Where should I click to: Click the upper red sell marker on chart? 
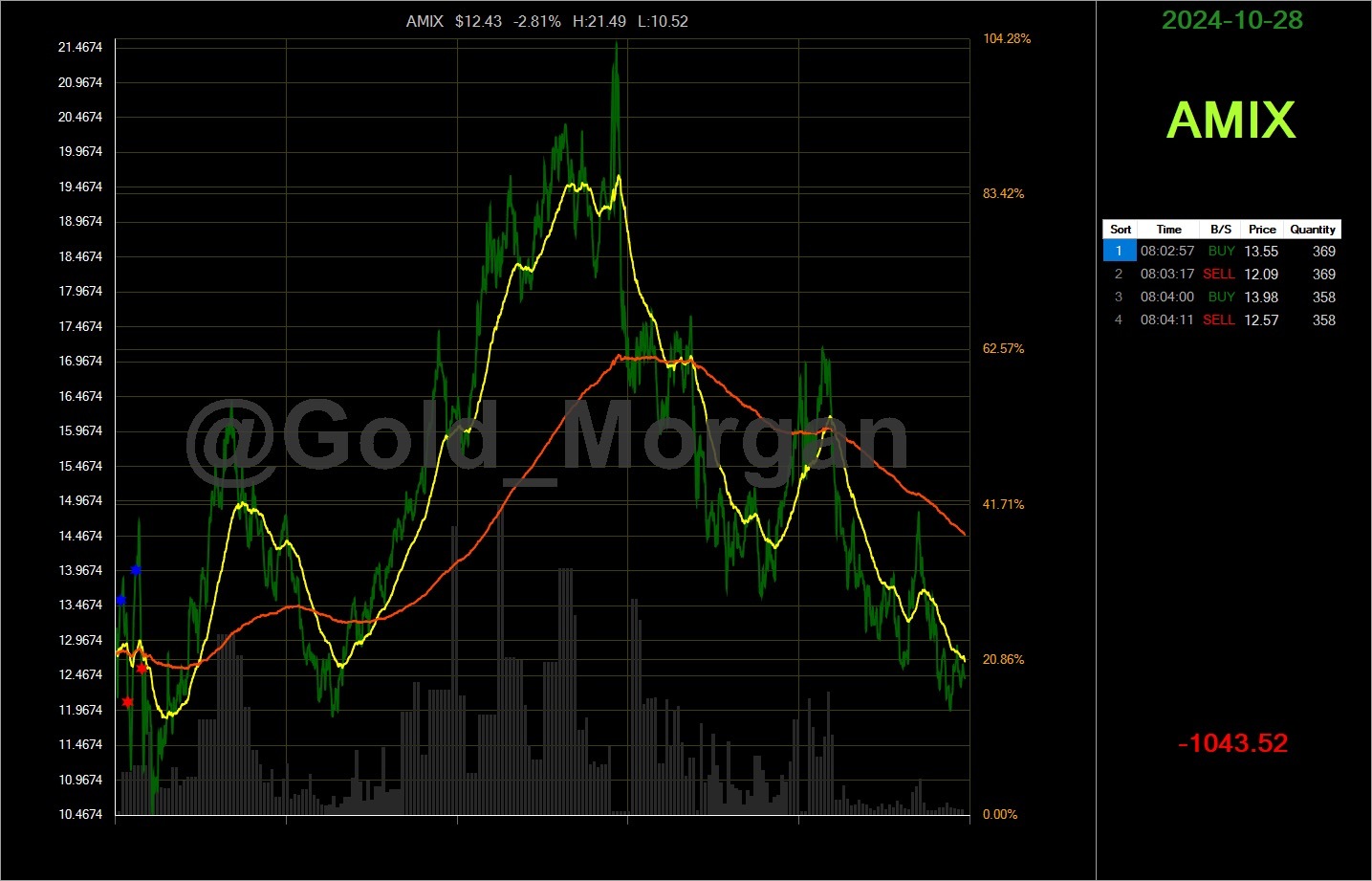click(x=142, y=669)
